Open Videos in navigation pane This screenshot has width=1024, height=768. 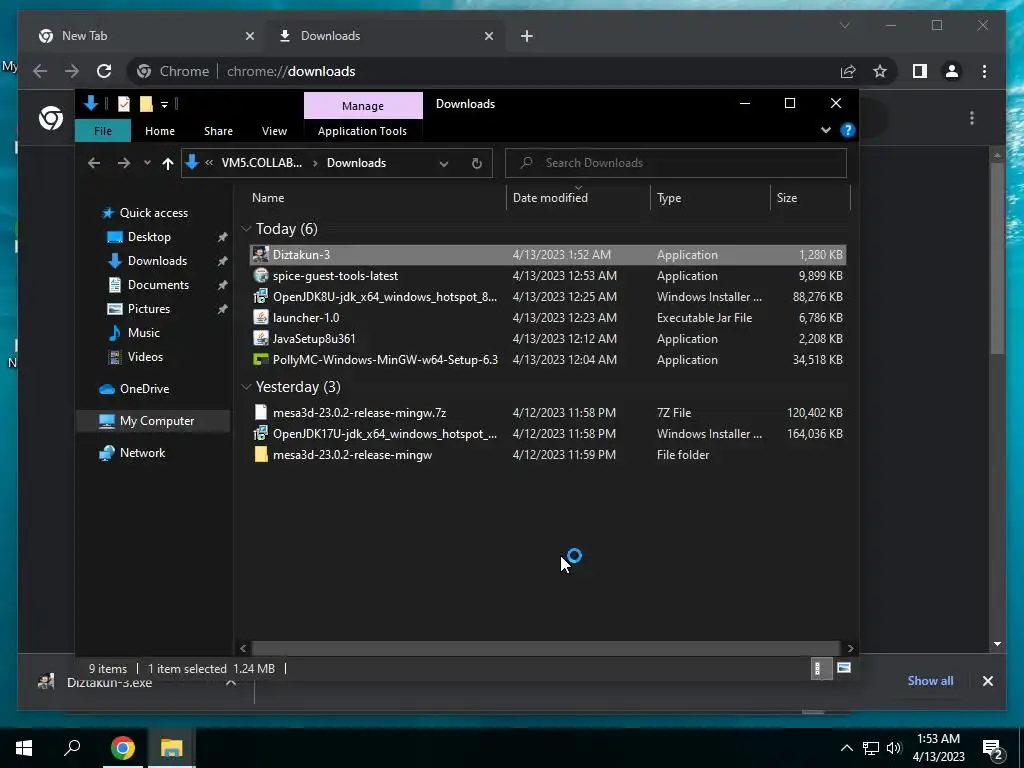tap(145, 357)
